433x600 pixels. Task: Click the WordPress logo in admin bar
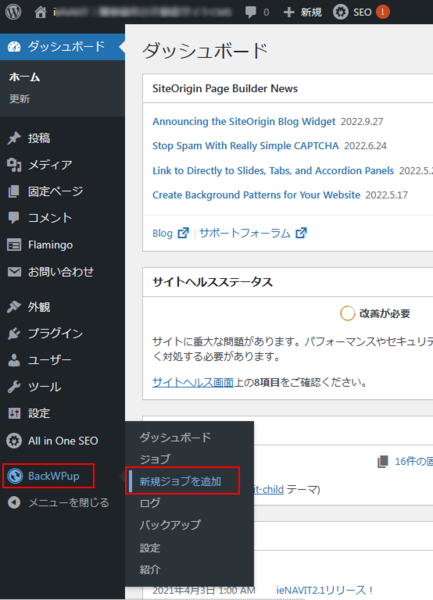[x=13, y=12]
